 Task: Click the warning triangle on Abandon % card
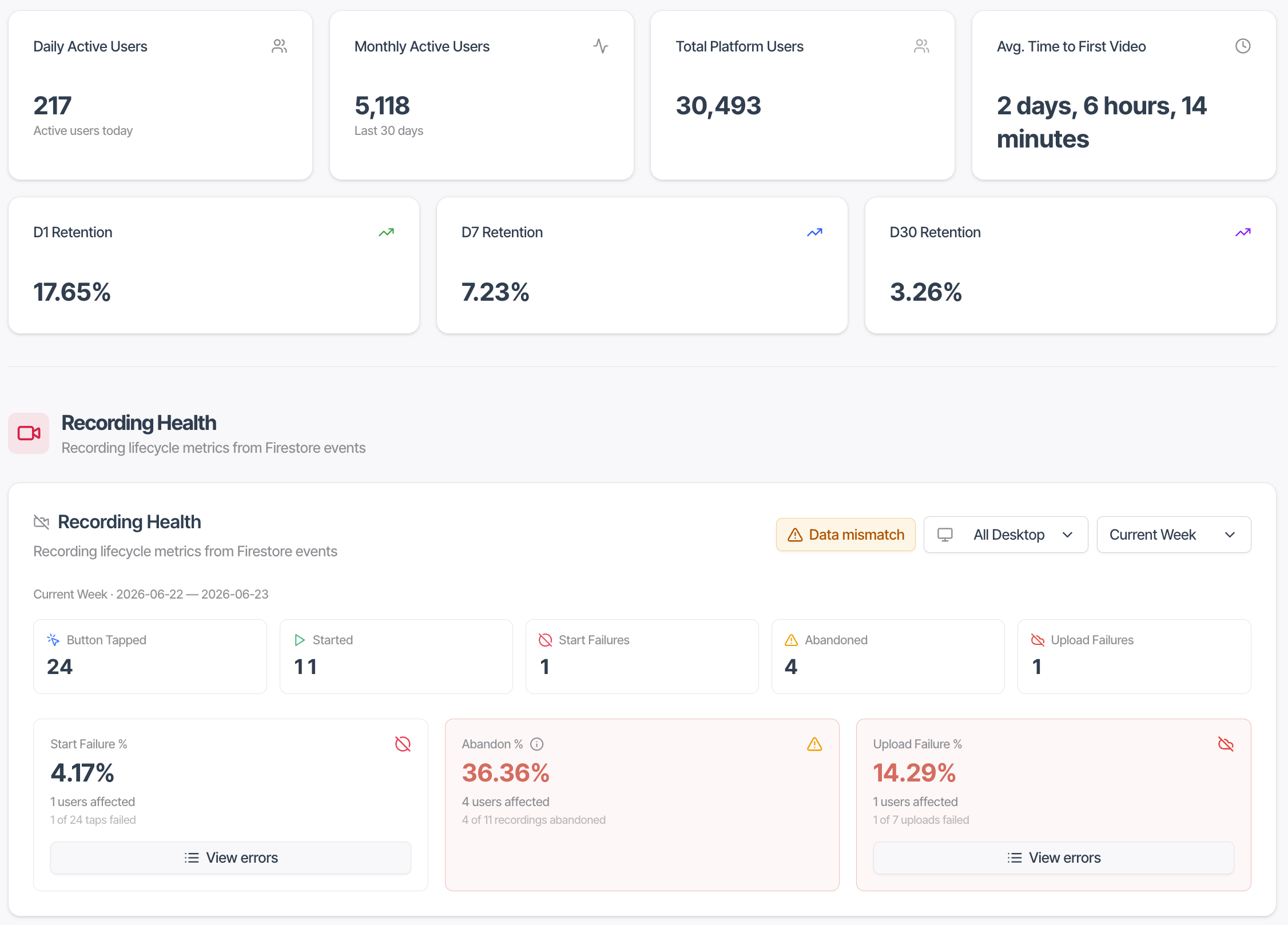(814, 744)
